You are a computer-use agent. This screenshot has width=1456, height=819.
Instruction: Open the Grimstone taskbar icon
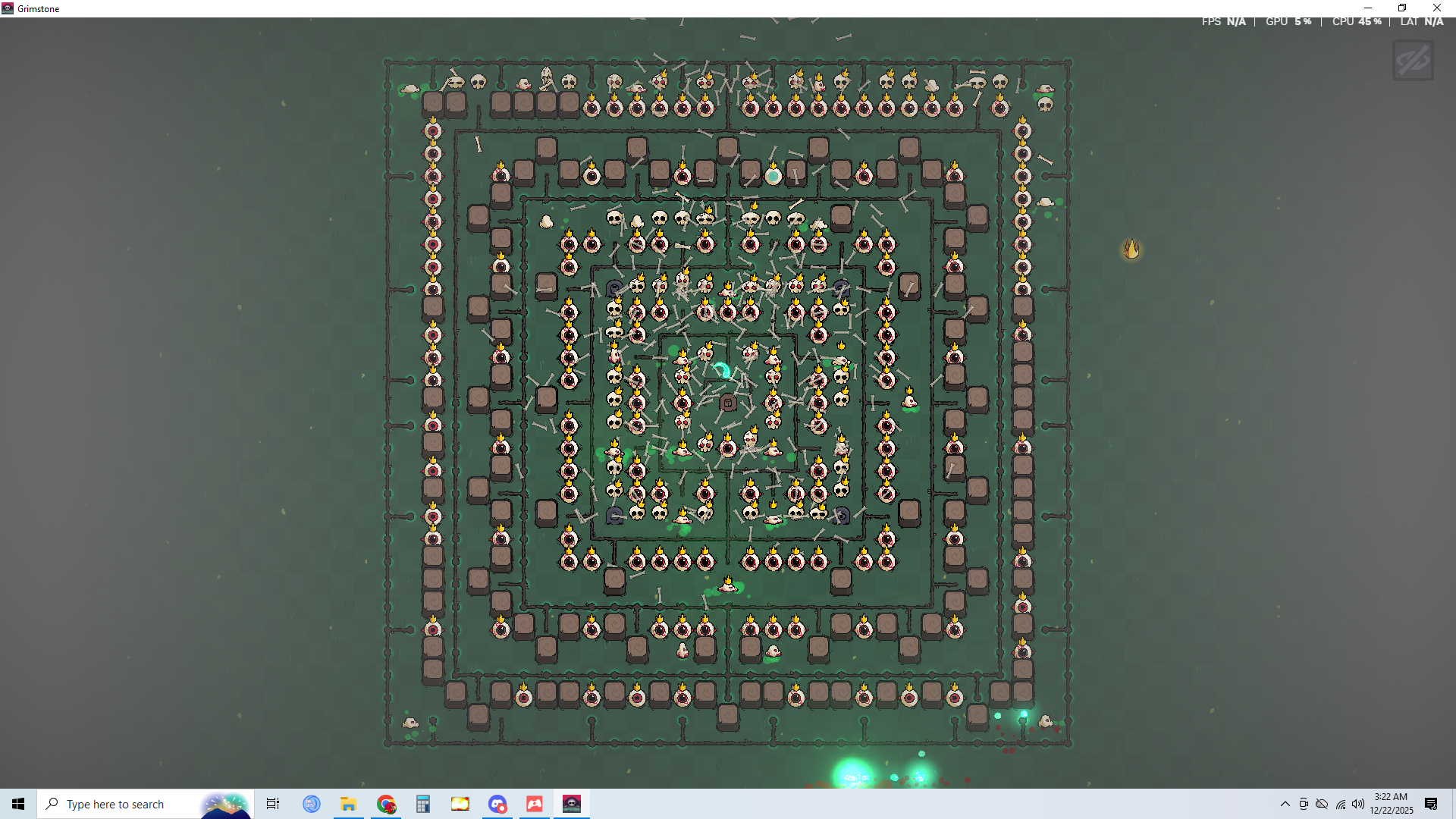click(572, 804)
